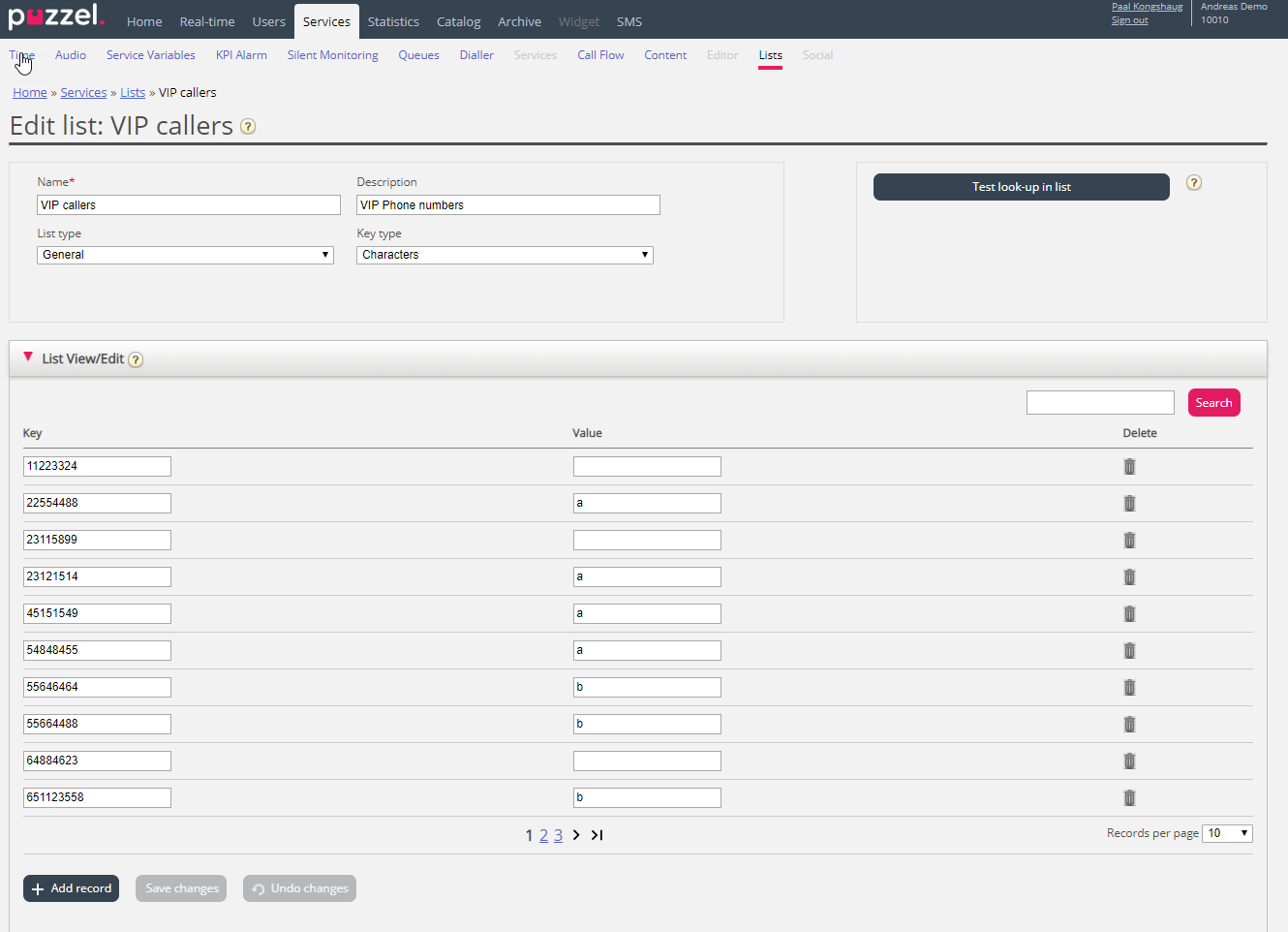Click the Test look-up in list button

1021,187
